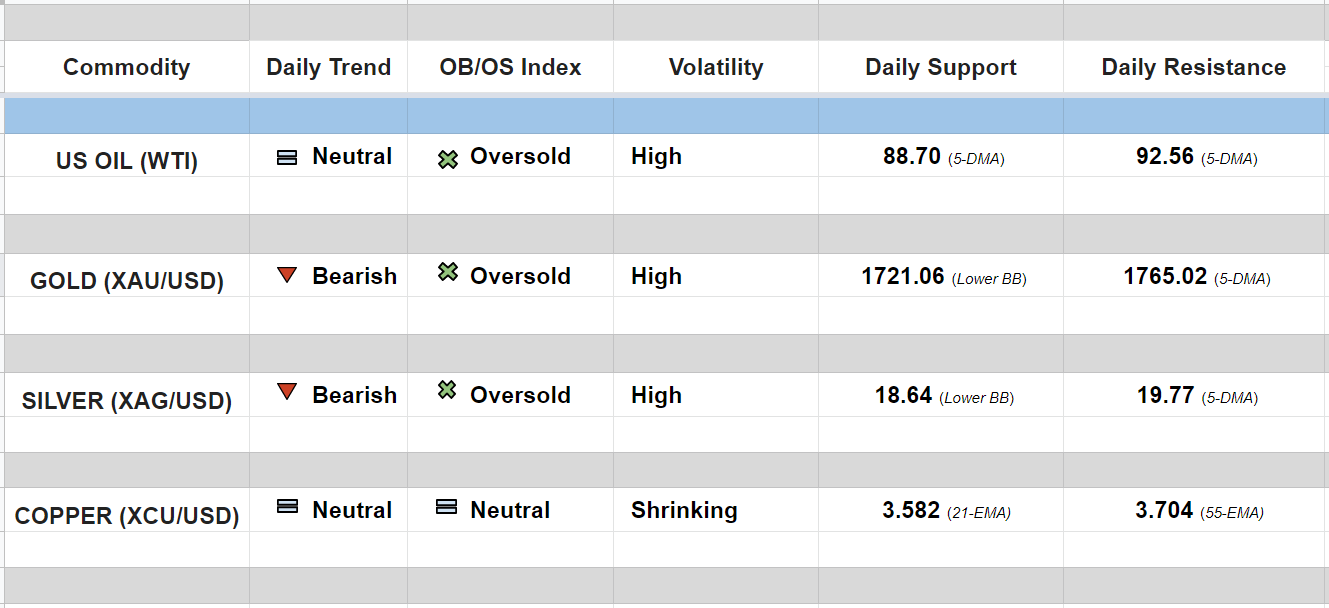Click the green oversold icon for Silver
Viewport: 1329px width, 608px height.
(448, 390)
